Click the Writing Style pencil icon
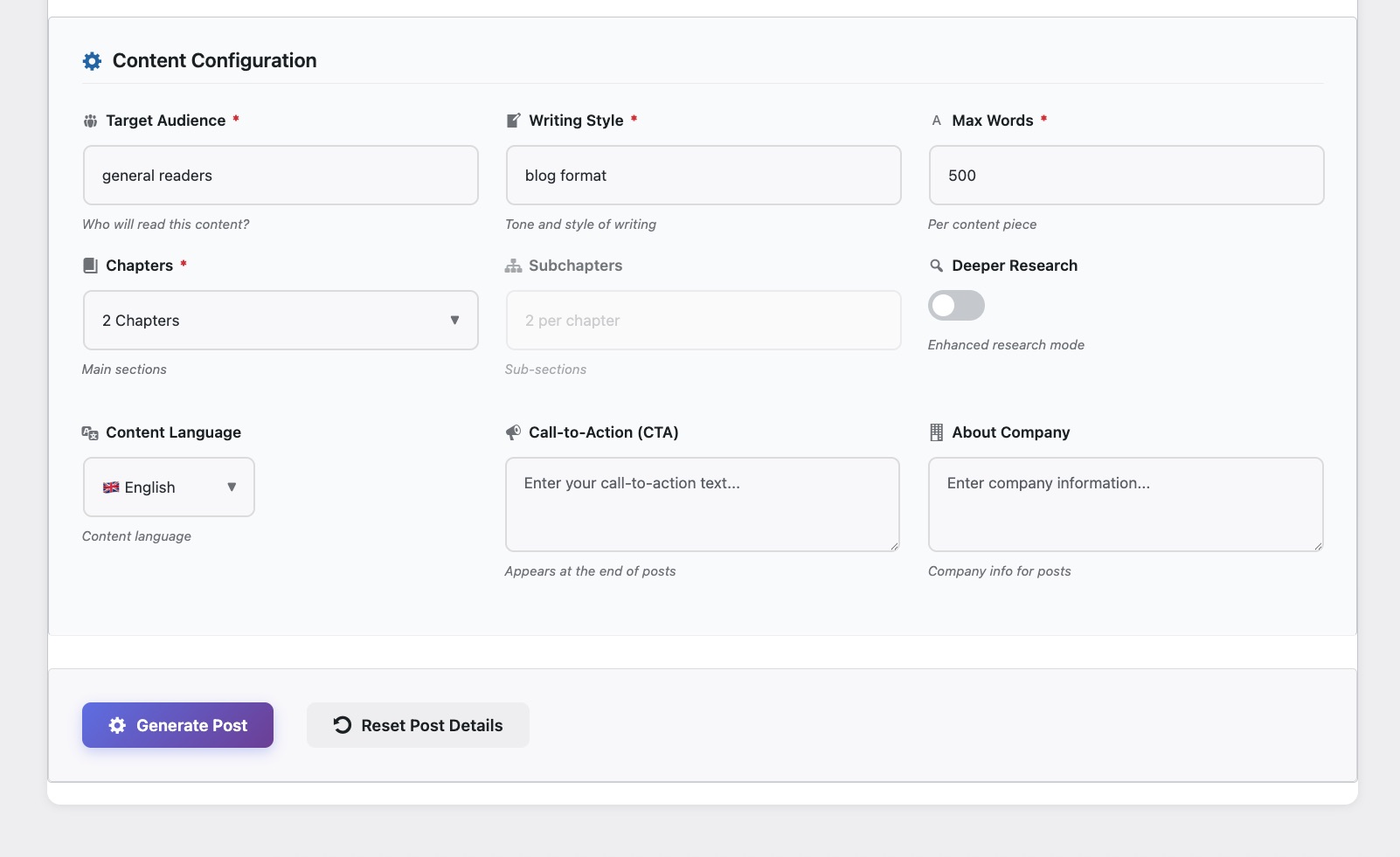1400x857 pixels. [x=514, y=121]
